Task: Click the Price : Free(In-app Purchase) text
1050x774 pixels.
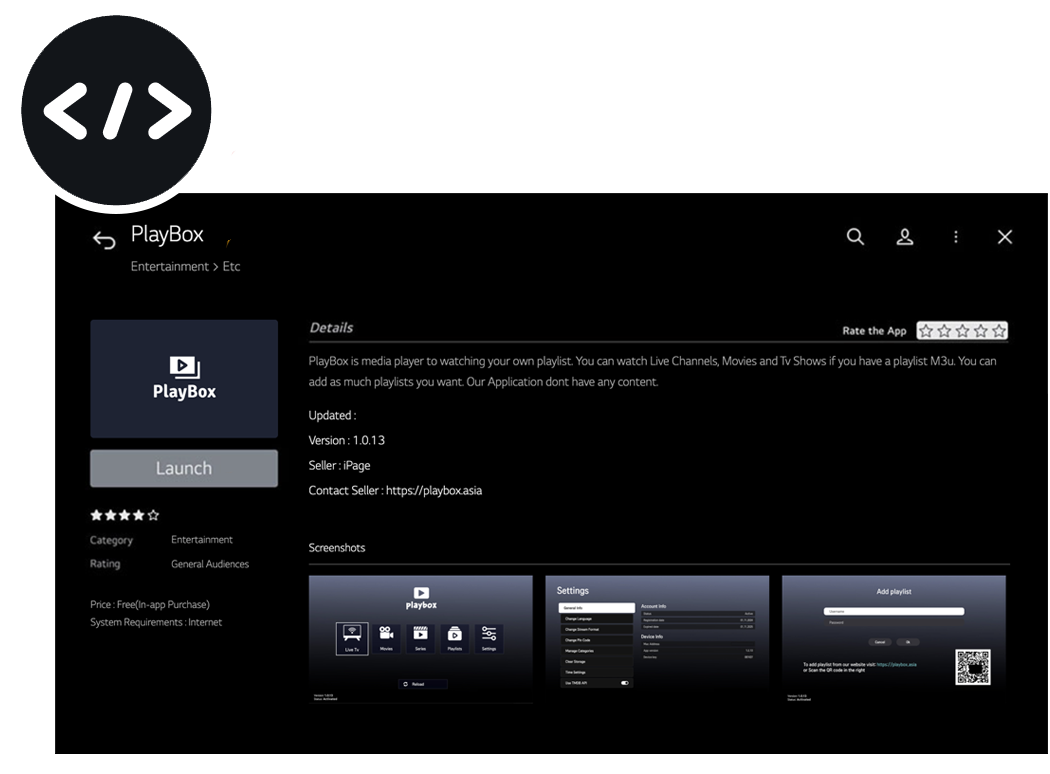Action: click(x=150, y=605)
